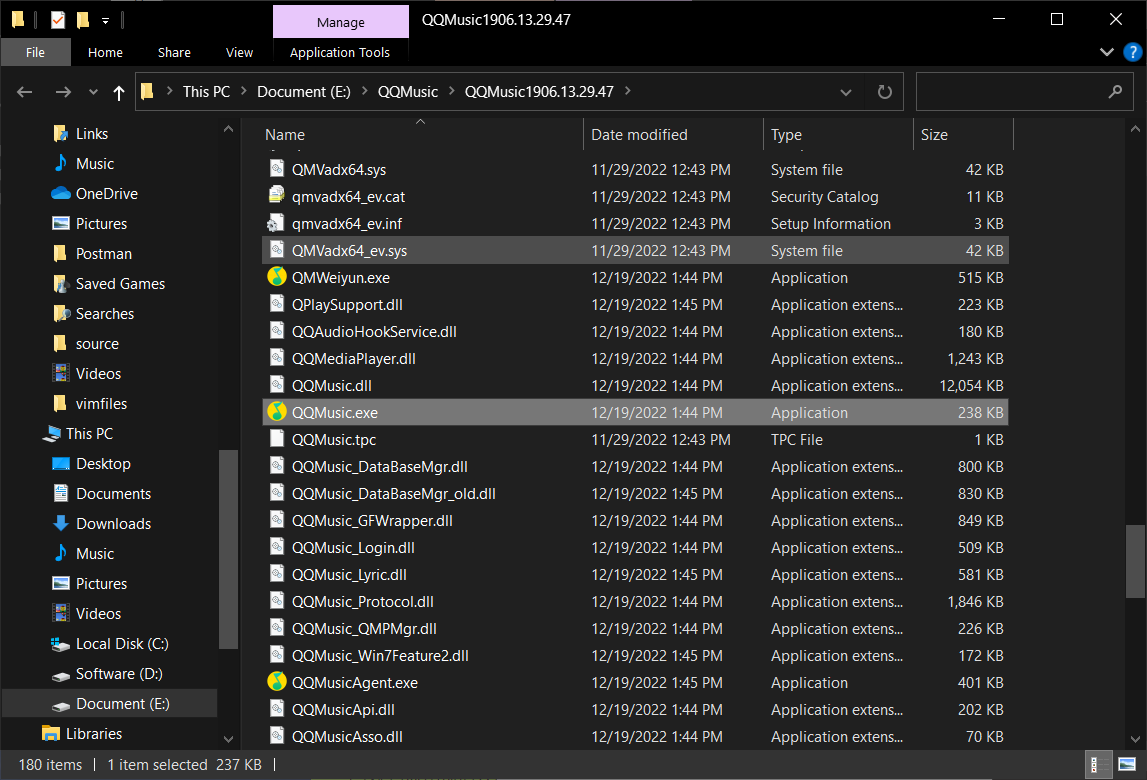
Task: Click the QQMusic.dll file icon
Action: point(277,385)
